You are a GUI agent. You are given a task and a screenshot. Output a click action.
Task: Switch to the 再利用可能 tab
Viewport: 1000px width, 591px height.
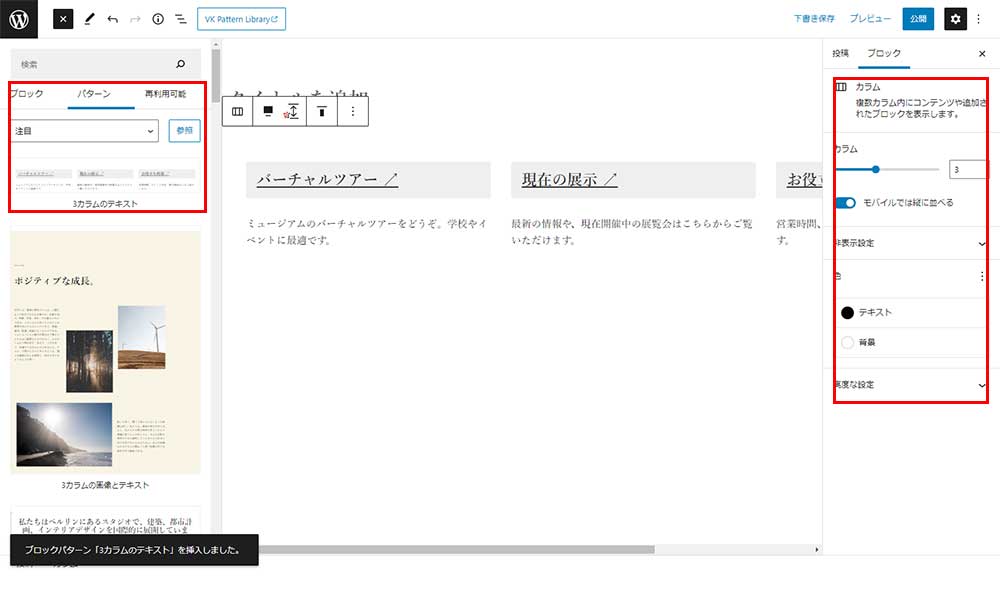(x=165, y=94)
